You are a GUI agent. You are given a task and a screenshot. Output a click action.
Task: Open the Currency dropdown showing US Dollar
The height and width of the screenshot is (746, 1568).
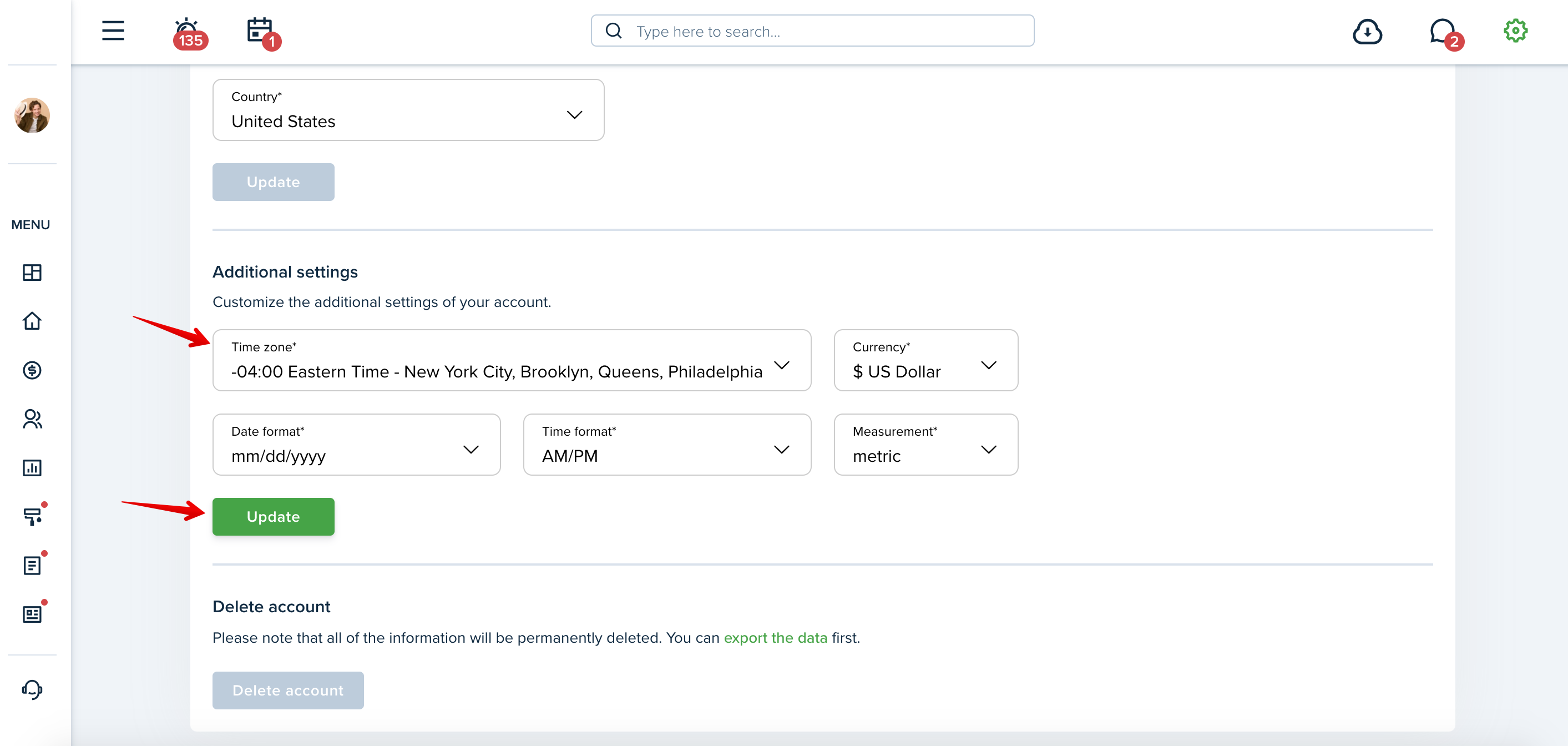925,360
